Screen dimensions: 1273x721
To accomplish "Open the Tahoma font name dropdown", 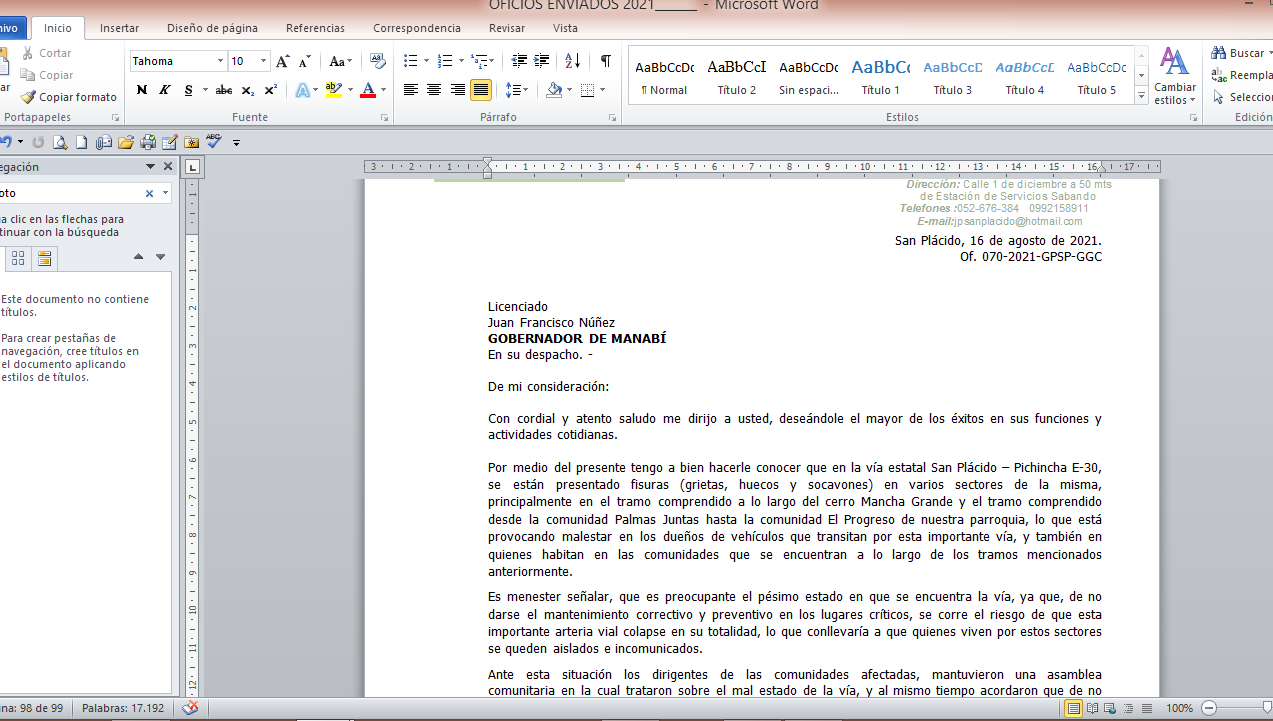I will pos(220,61).
